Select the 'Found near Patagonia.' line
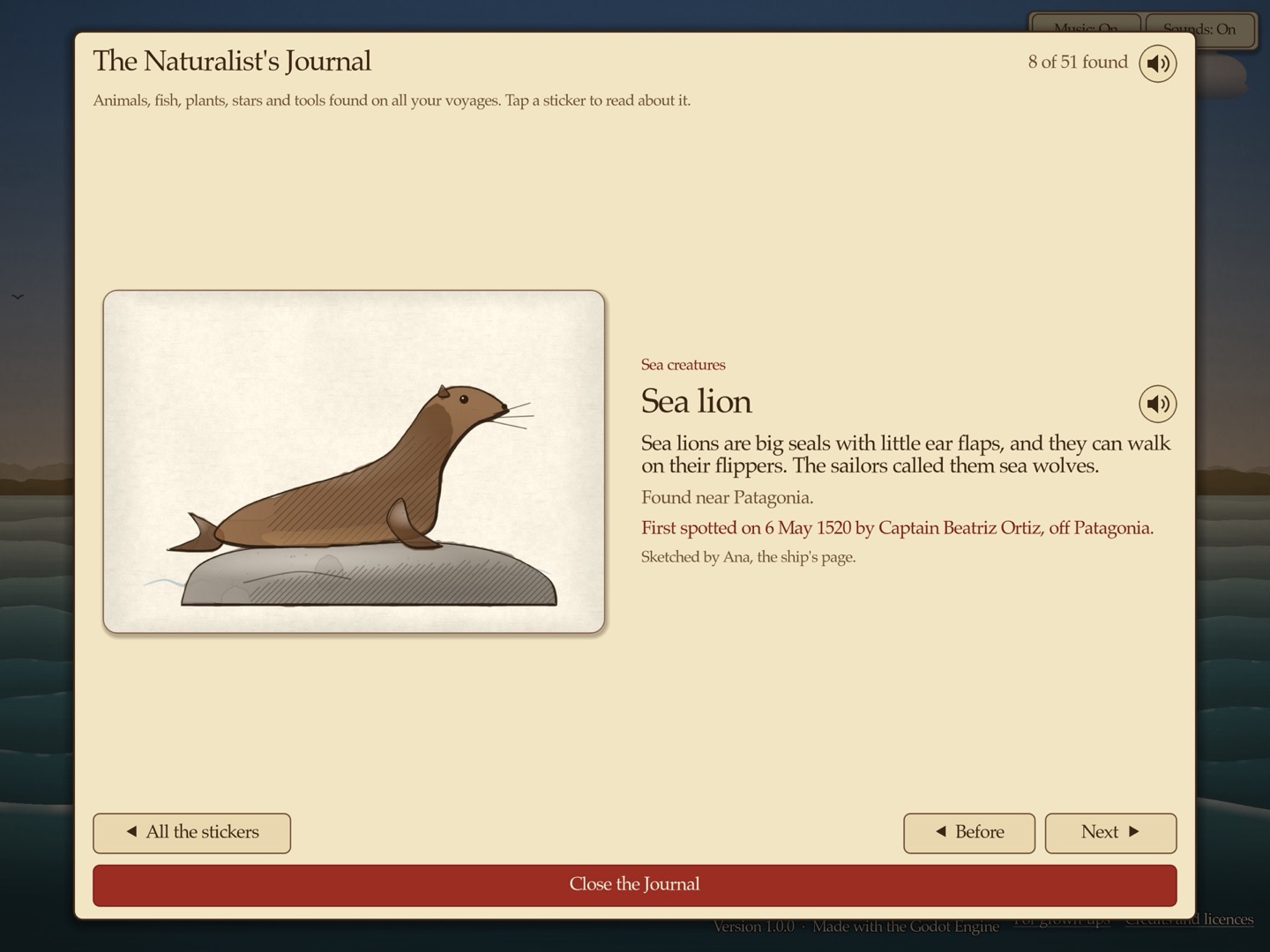 (x=727, y=498)
